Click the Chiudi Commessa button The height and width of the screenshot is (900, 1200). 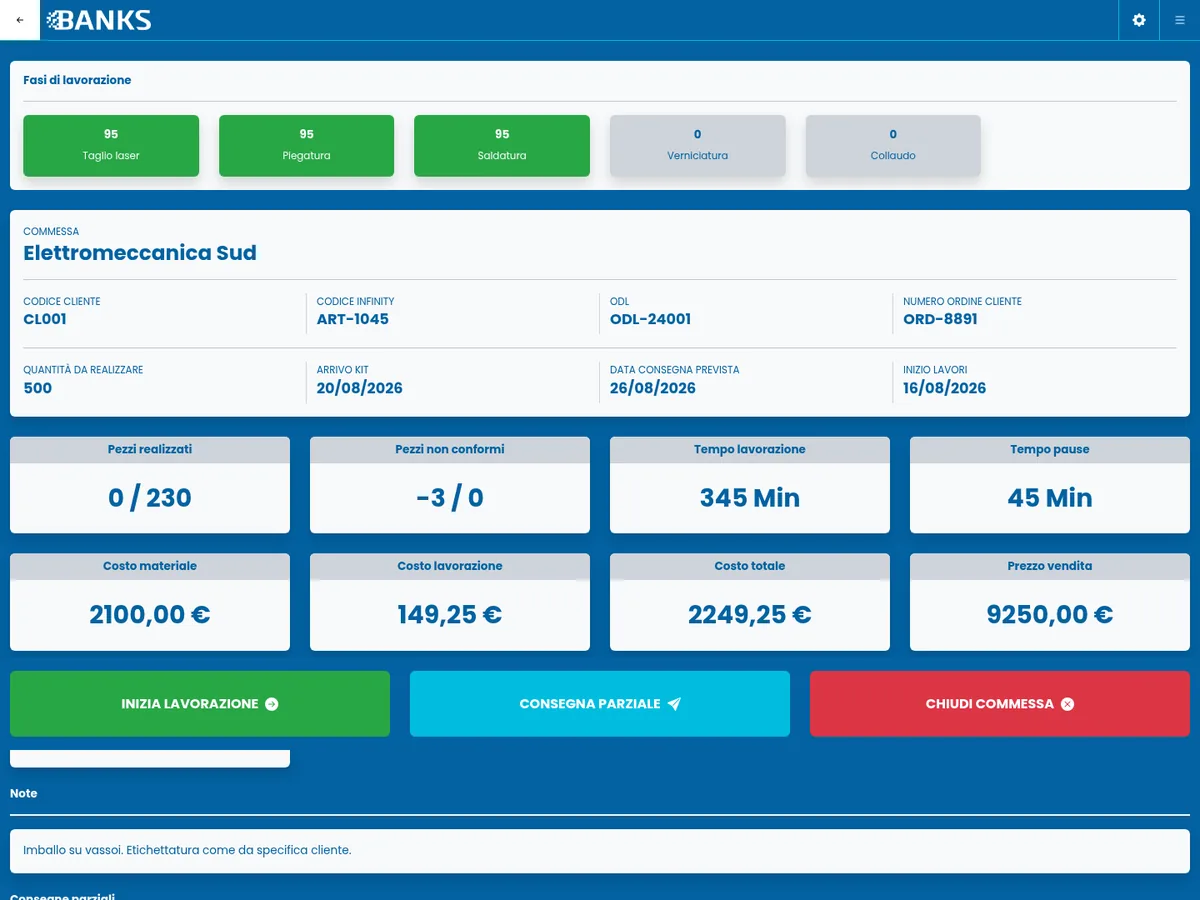coord(1000,704)
